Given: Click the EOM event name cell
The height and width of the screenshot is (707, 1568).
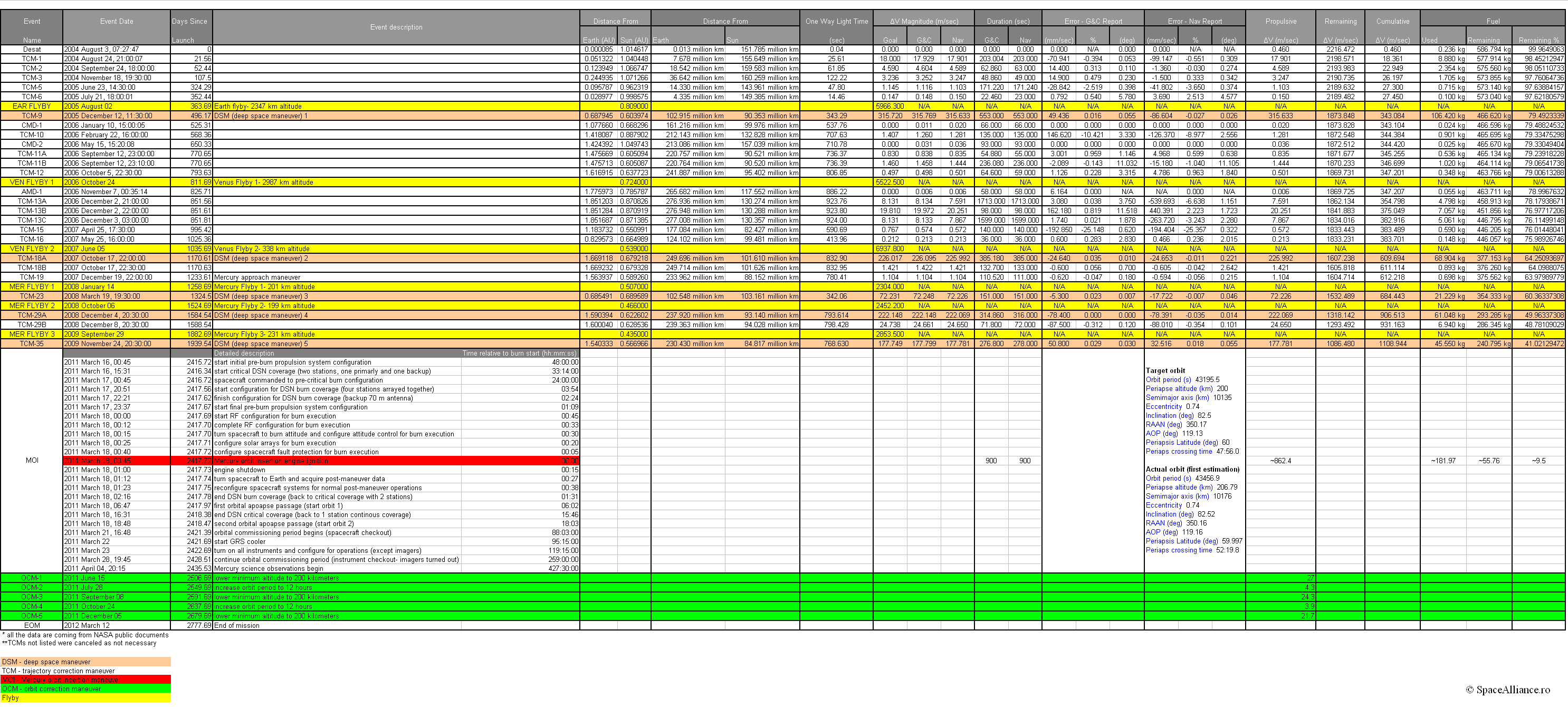Looking at the screenshot, I should click(x=32, y=625).
